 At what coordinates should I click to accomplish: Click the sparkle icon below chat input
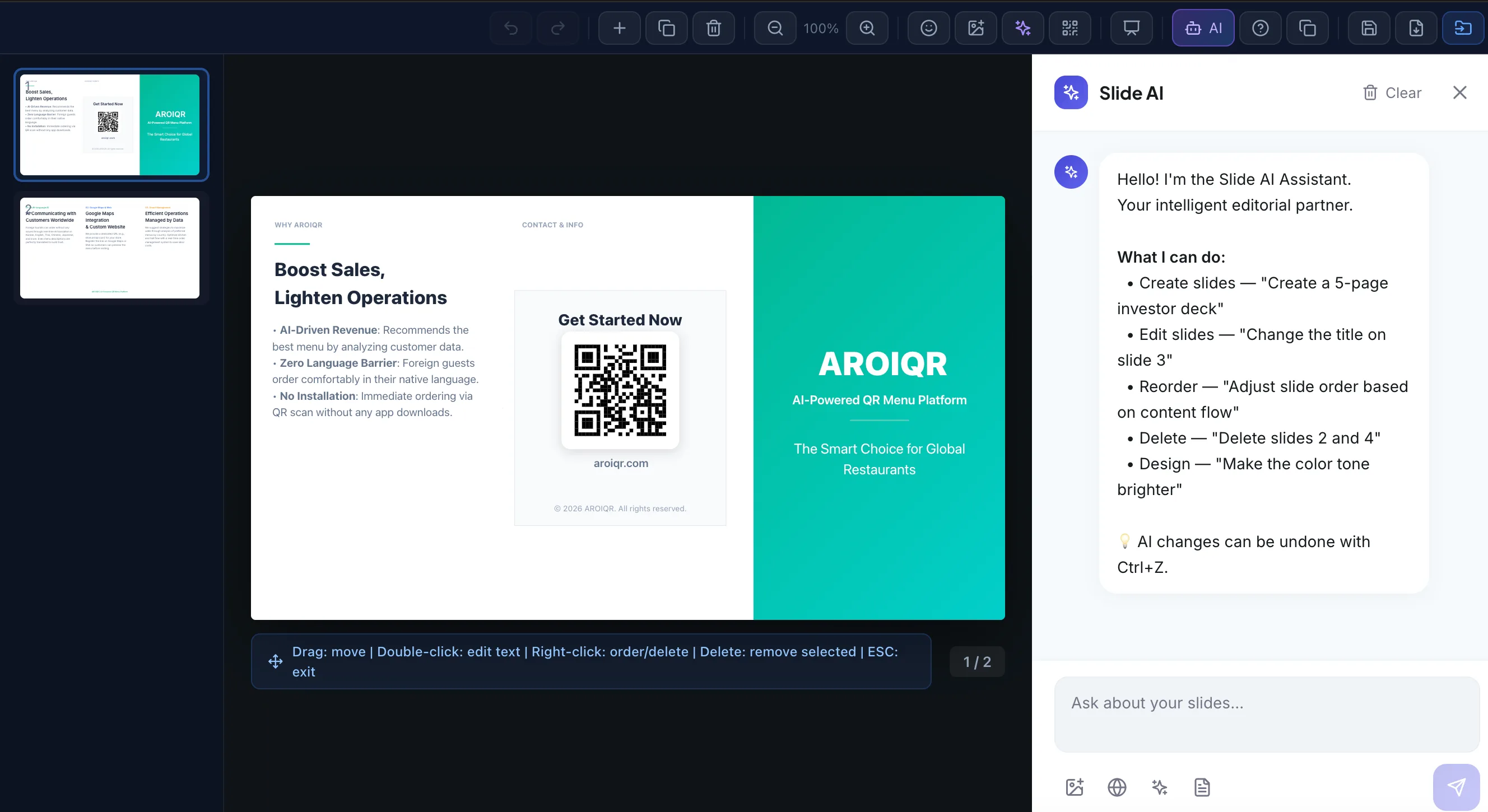(1160, 787)
